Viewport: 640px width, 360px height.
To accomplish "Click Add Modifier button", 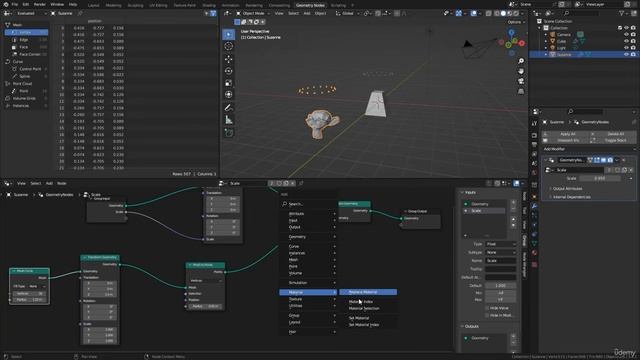I will point(588,149).
